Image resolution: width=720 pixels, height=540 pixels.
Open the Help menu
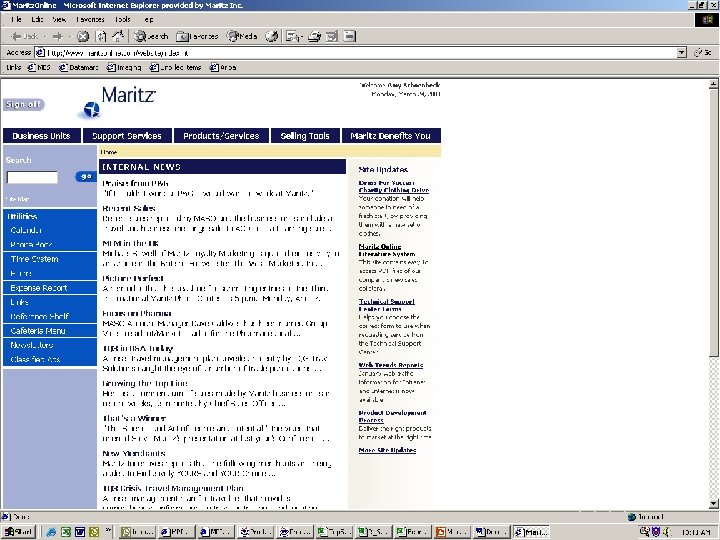tap(149, 19)
